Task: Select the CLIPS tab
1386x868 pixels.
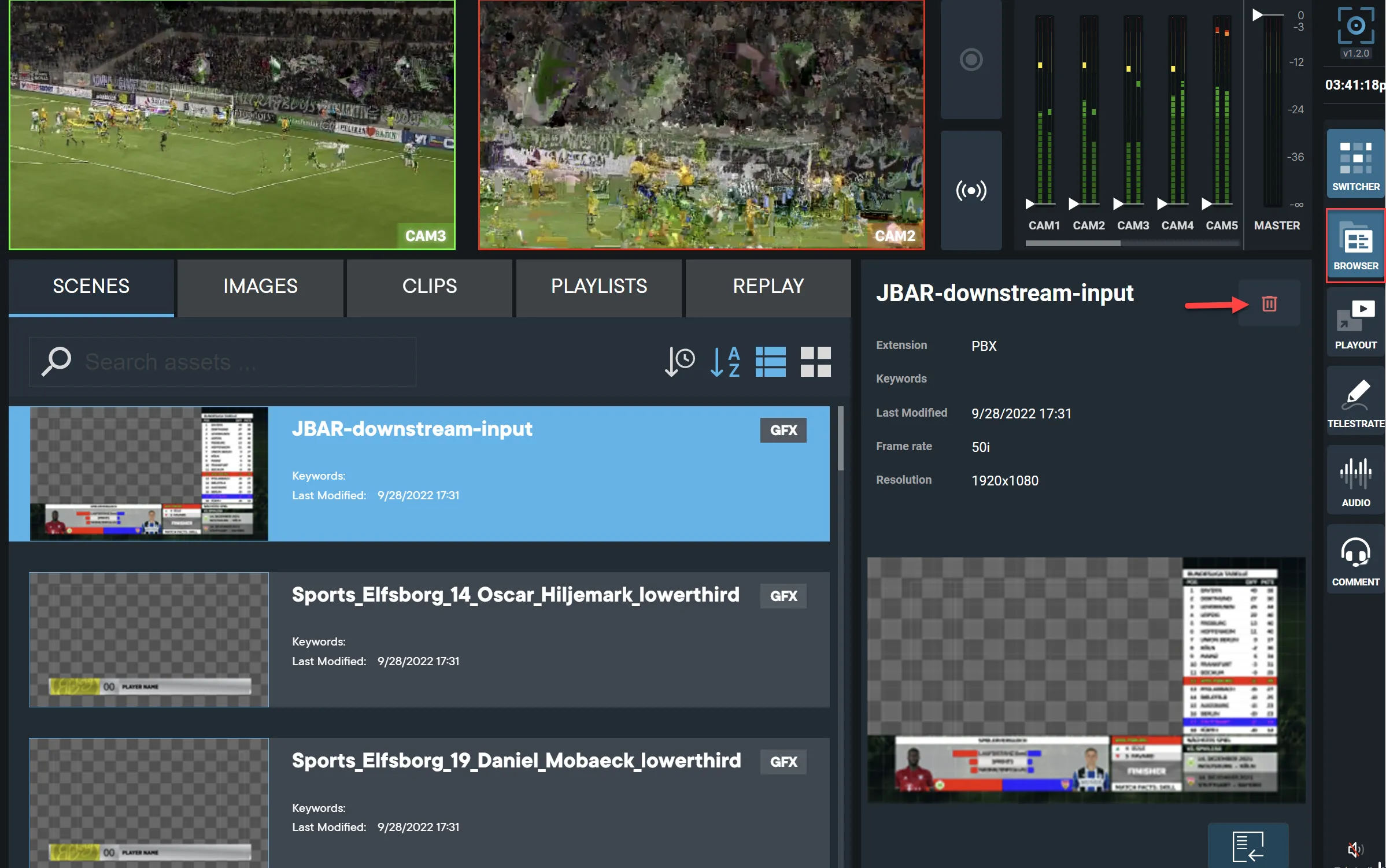Action: [x=430, y=287]
